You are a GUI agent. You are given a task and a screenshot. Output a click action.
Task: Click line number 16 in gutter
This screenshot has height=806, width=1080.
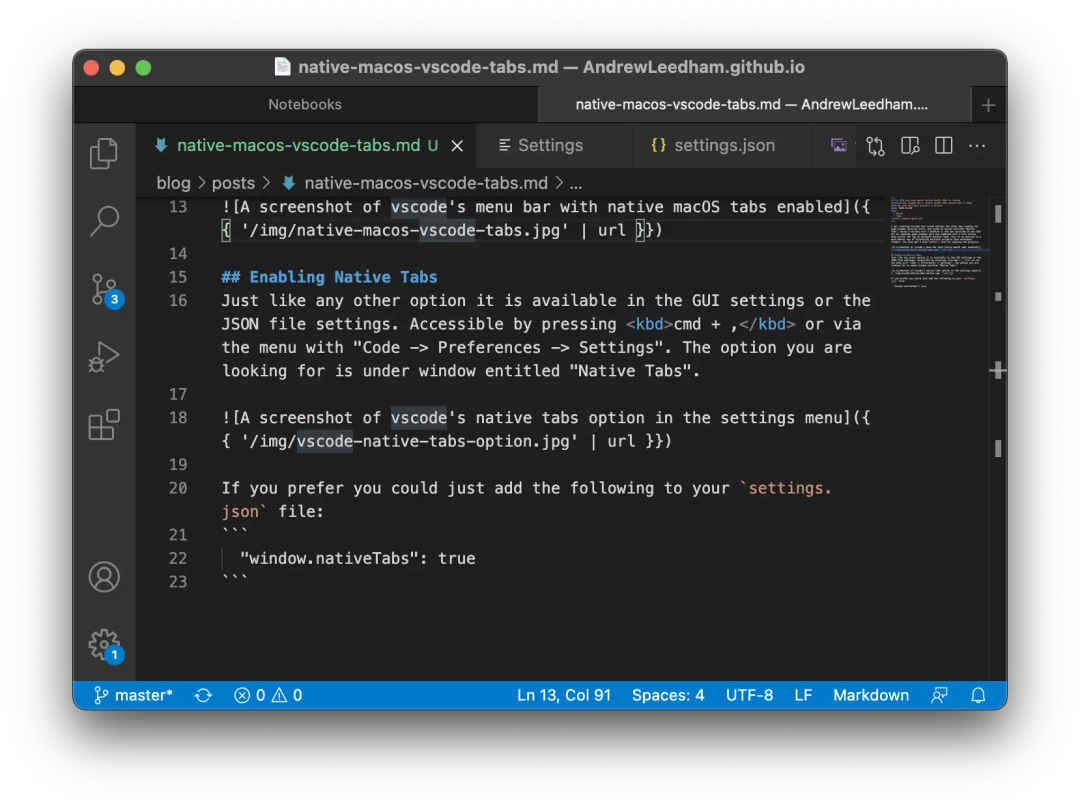click(x=178, y=300)
